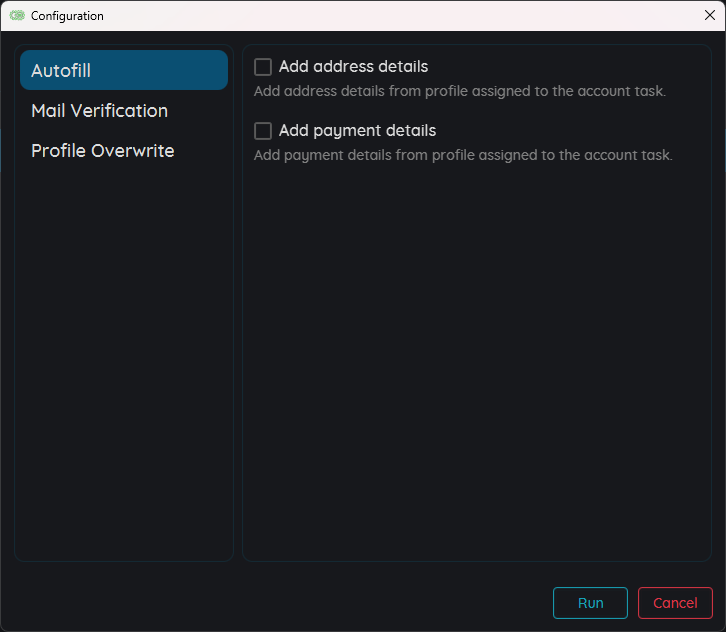
Task: Click the gap between Run and Cancel
Action: pos(633,603)
